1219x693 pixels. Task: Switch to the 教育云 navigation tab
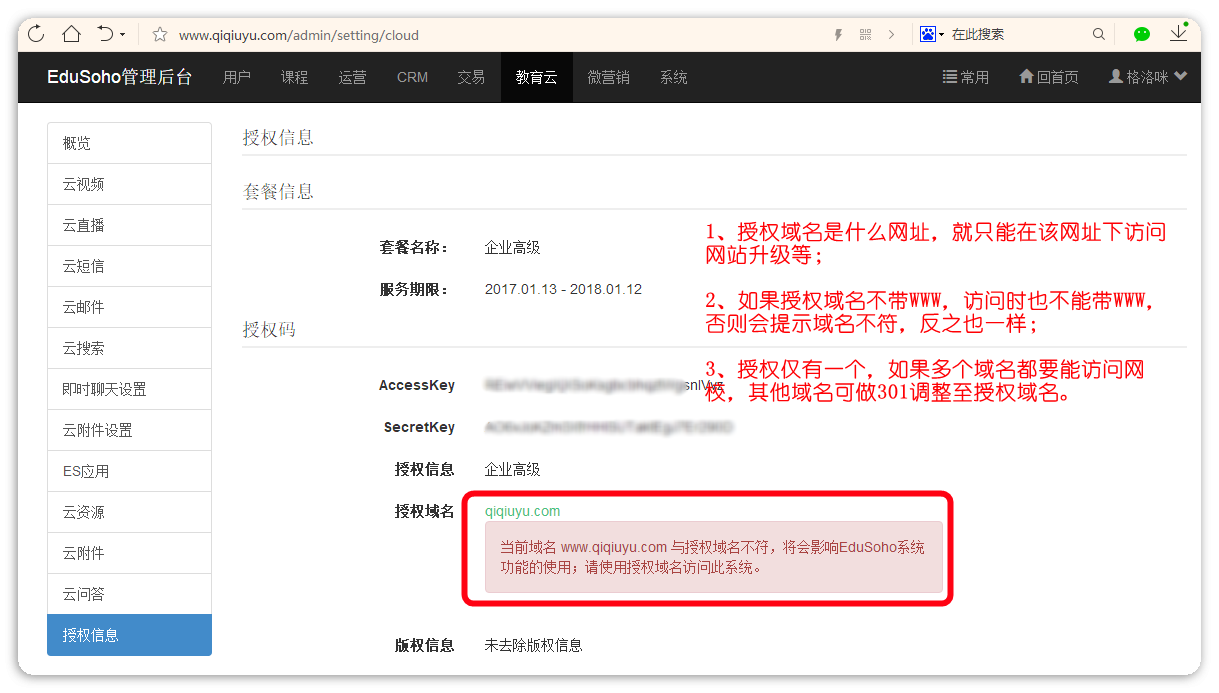pyautogui.click(x=536, y=77)
